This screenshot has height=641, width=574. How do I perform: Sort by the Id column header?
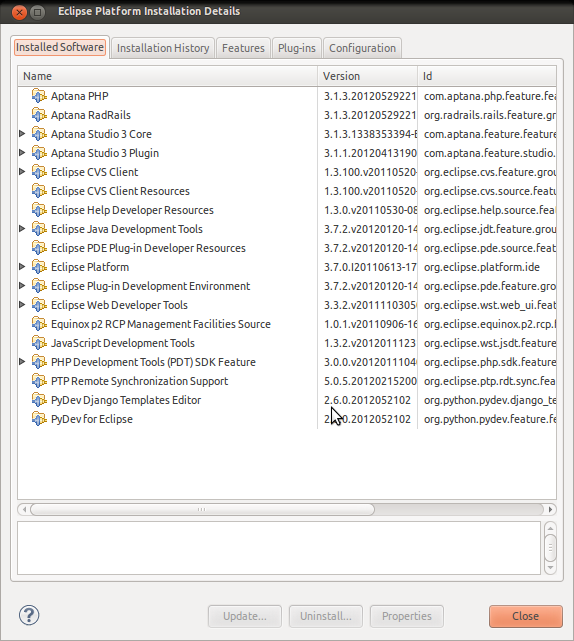pyautogui.click(x=487, y=76)
